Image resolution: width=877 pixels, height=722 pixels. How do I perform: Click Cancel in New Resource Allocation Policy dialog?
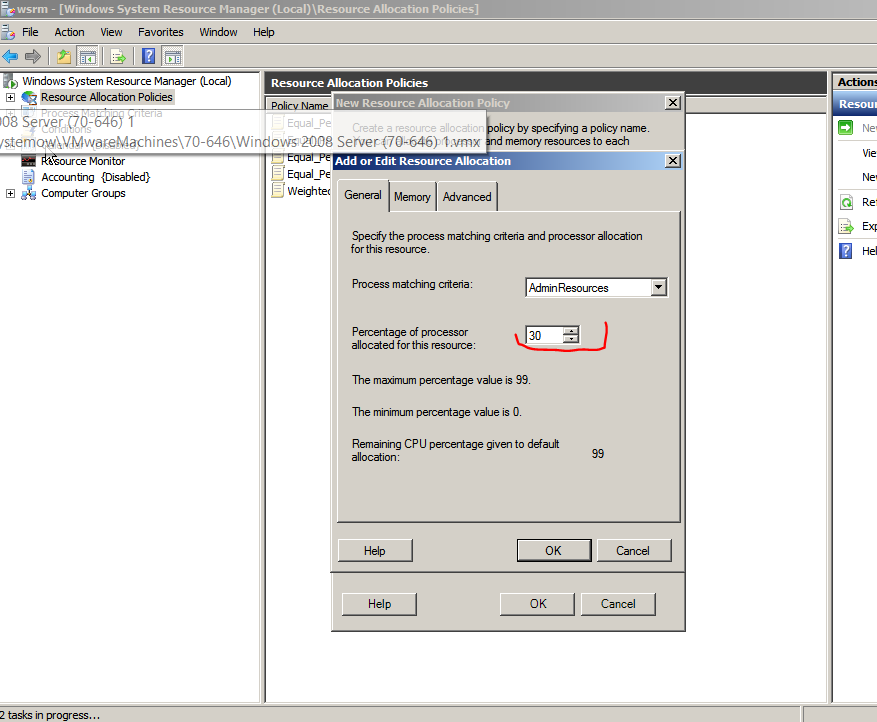coord(618,604)
